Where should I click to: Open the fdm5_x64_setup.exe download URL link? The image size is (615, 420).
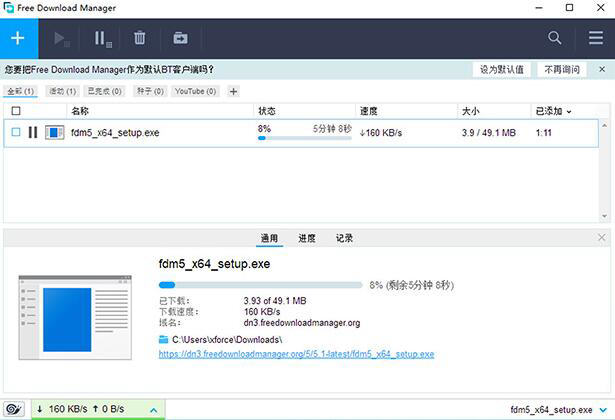click(x=296, y=354)
